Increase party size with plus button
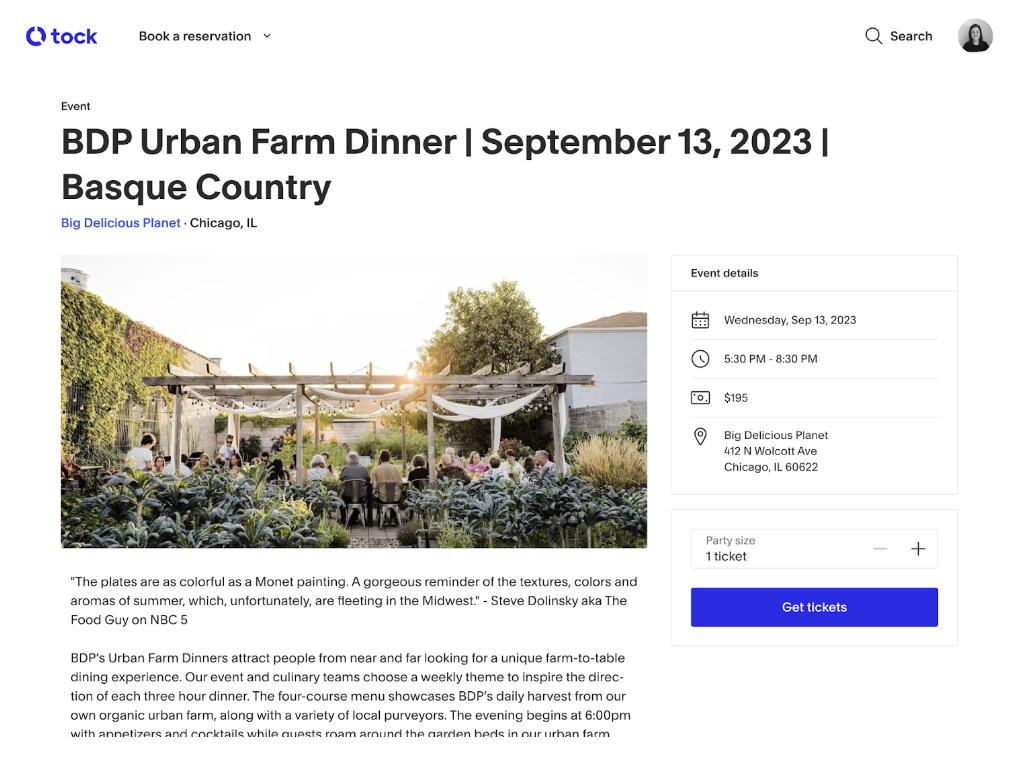Screen dimensions: 1028x766 click(x=918, y=549)
